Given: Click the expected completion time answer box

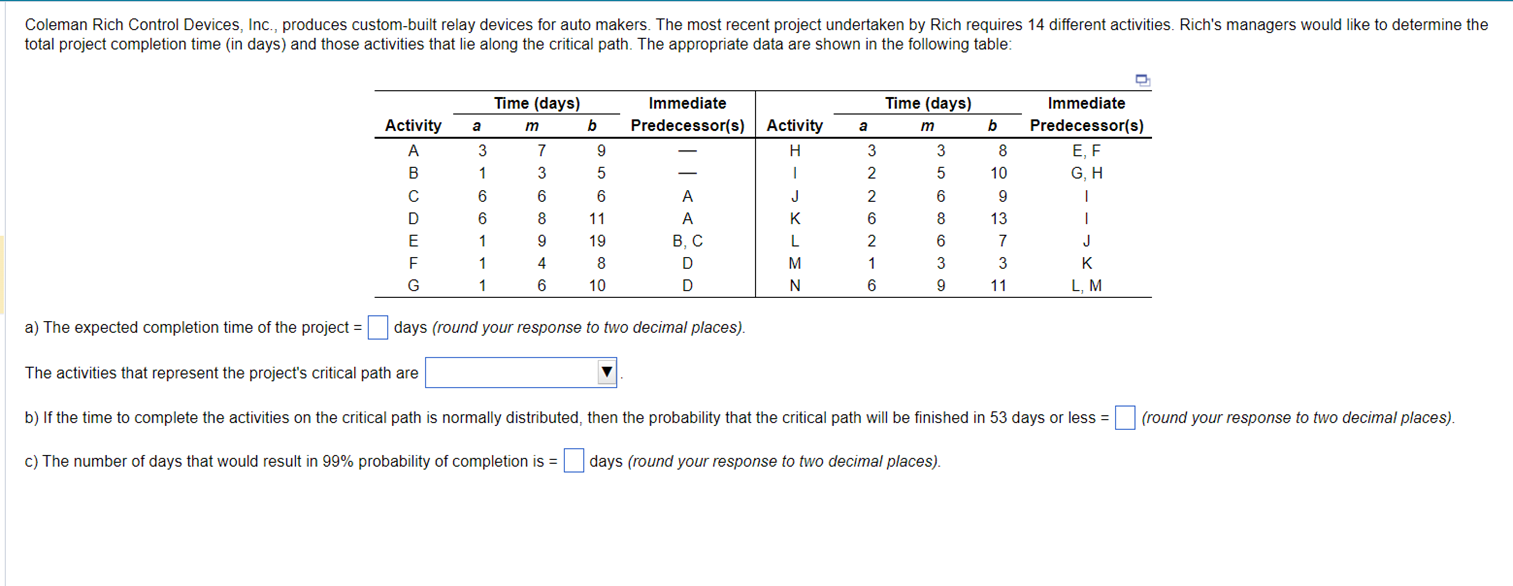Looking at the screenshot, I should pos(378,327).
